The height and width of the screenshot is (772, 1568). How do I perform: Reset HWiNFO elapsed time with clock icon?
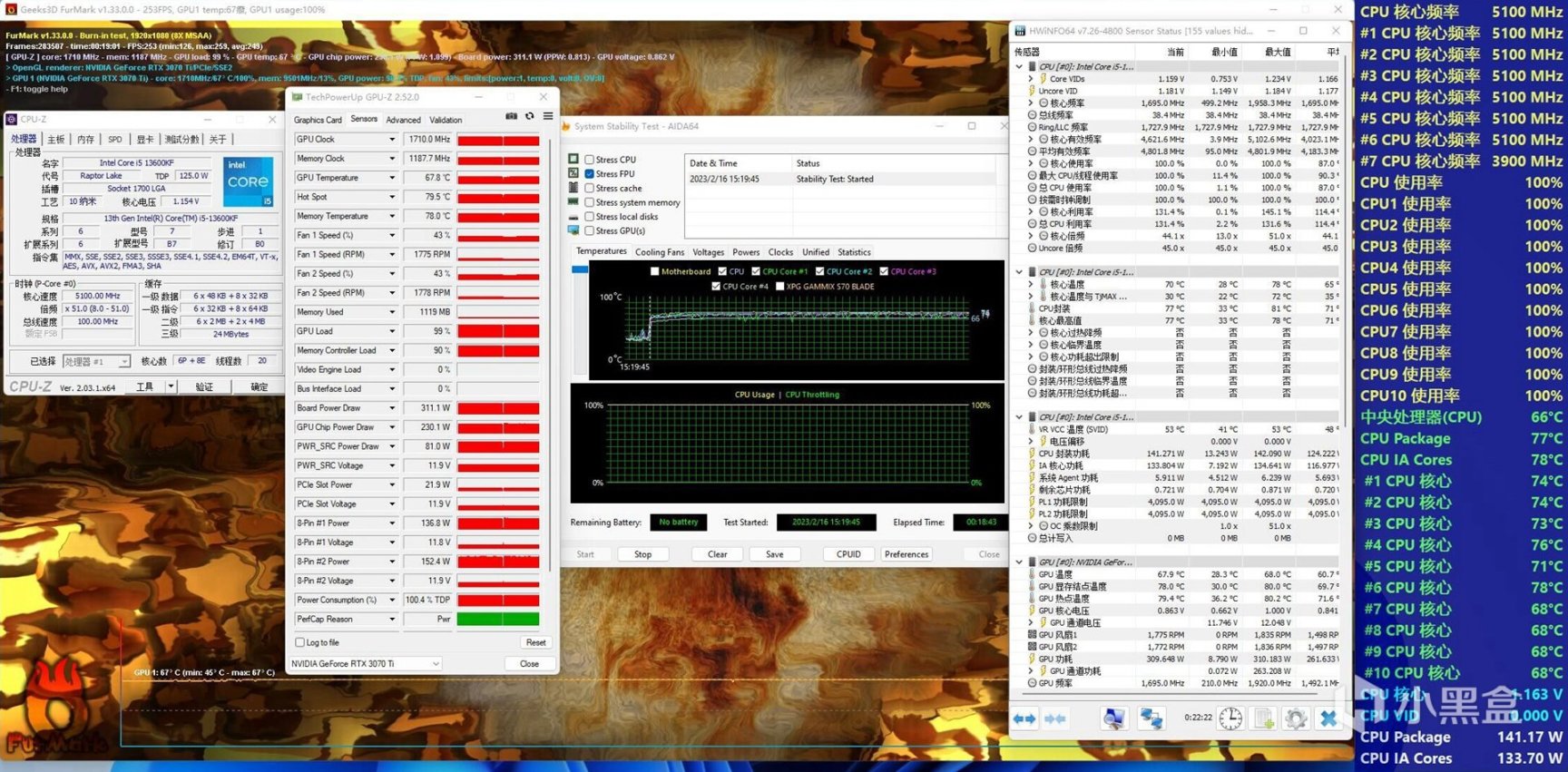point(1230,718)
